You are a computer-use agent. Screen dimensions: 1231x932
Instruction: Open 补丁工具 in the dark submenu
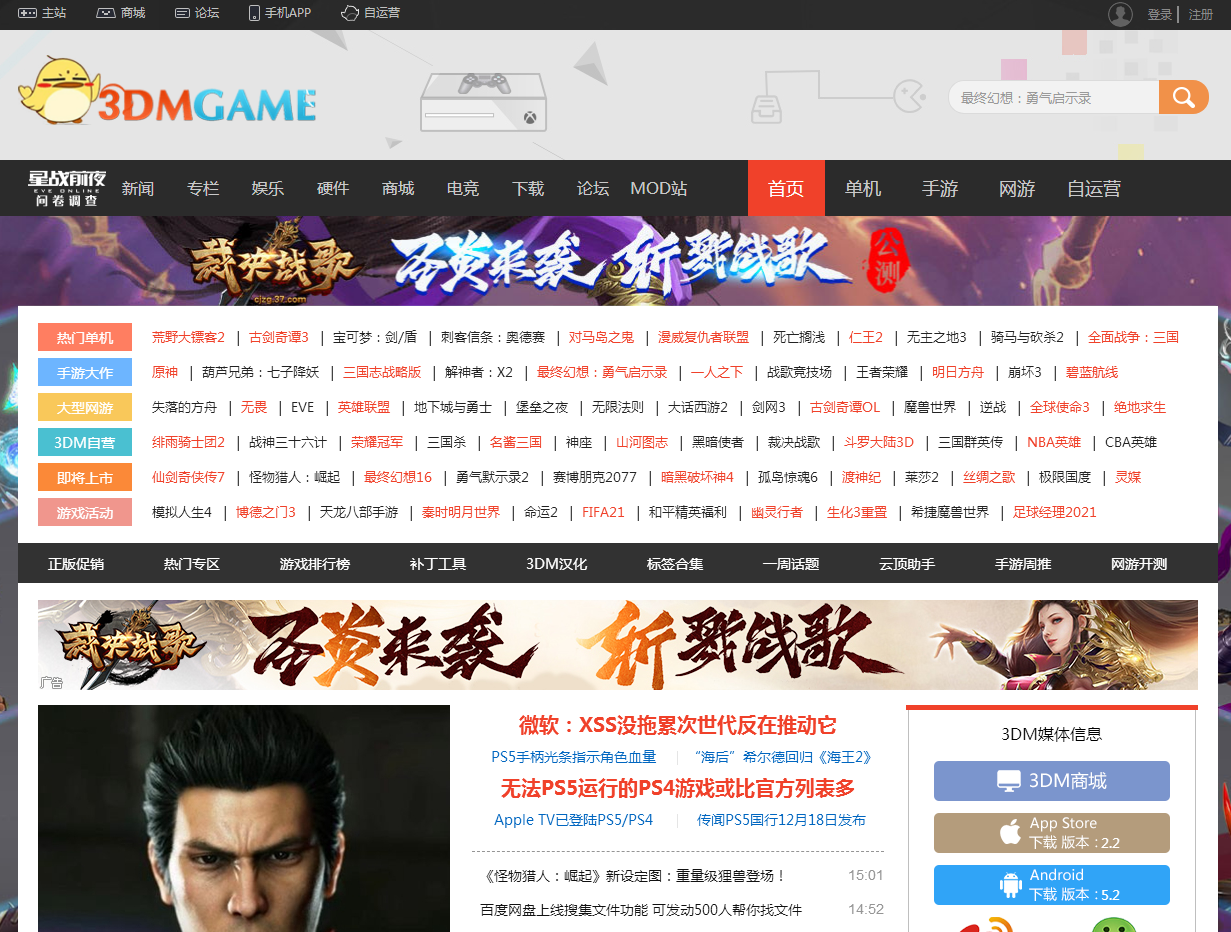[438, 564]
